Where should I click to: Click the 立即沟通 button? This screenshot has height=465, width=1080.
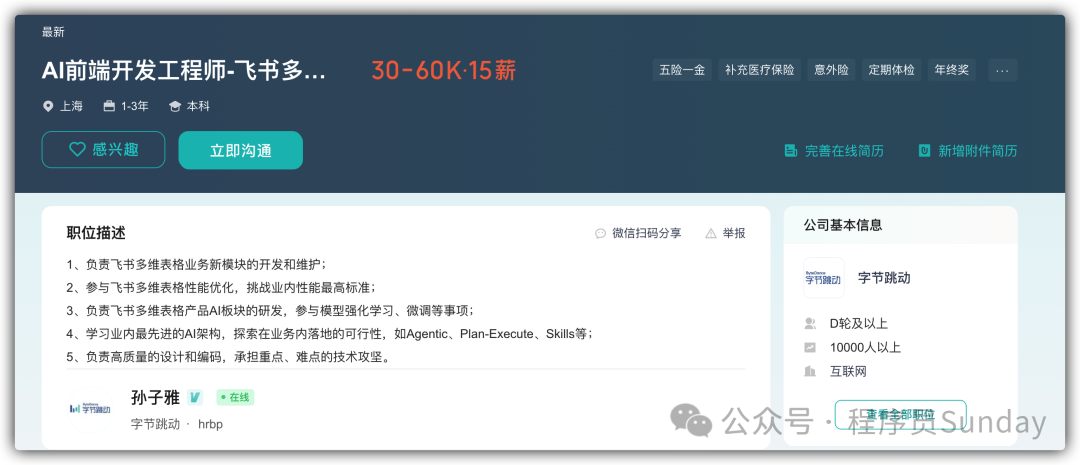[x=240, y=150]
